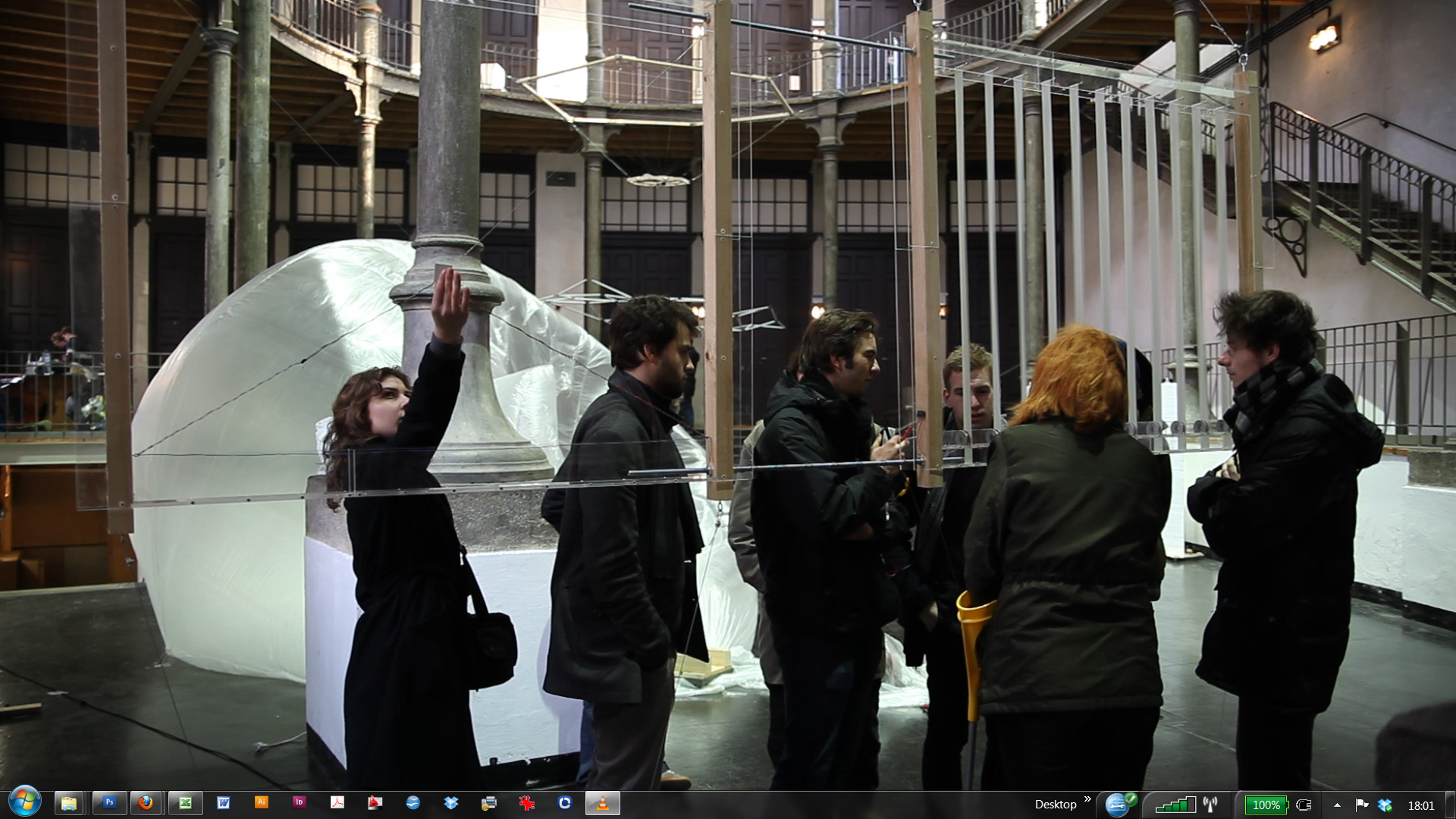This screenshot has width=1456, height=819.
Task: Open the Action Center flag icon
Action: pyautogui.click(x=1361, y=805)
